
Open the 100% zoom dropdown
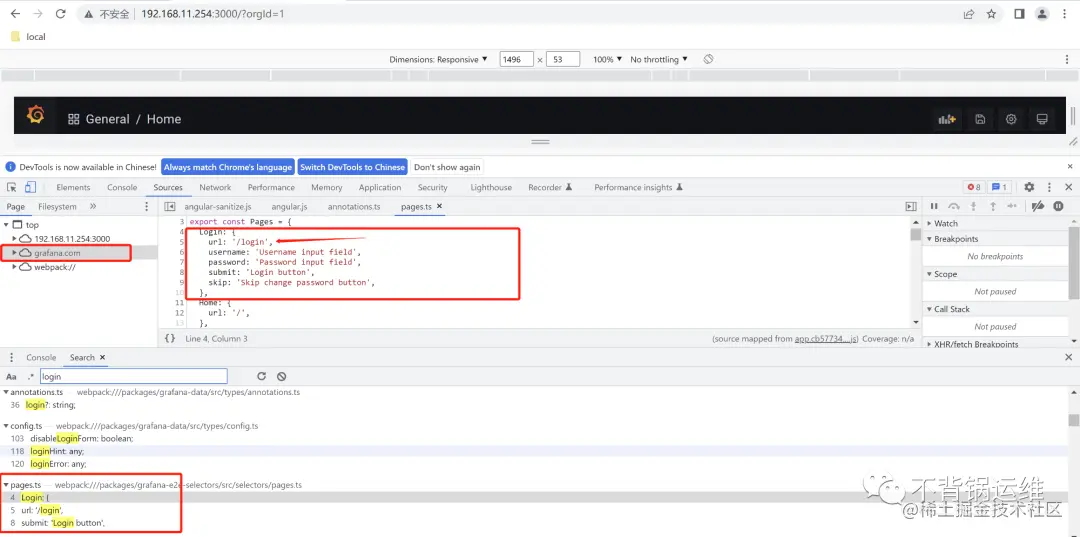(608, 59)
